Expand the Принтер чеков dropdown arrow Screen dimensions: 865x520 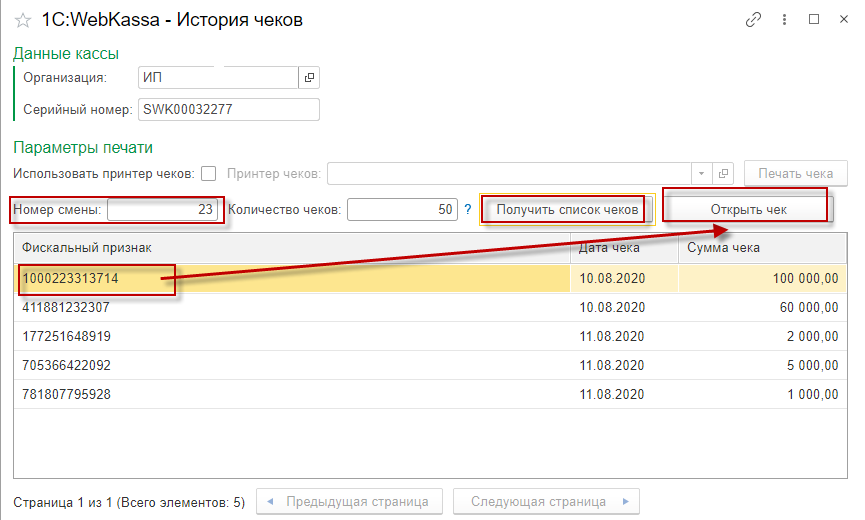pos(701,174)
